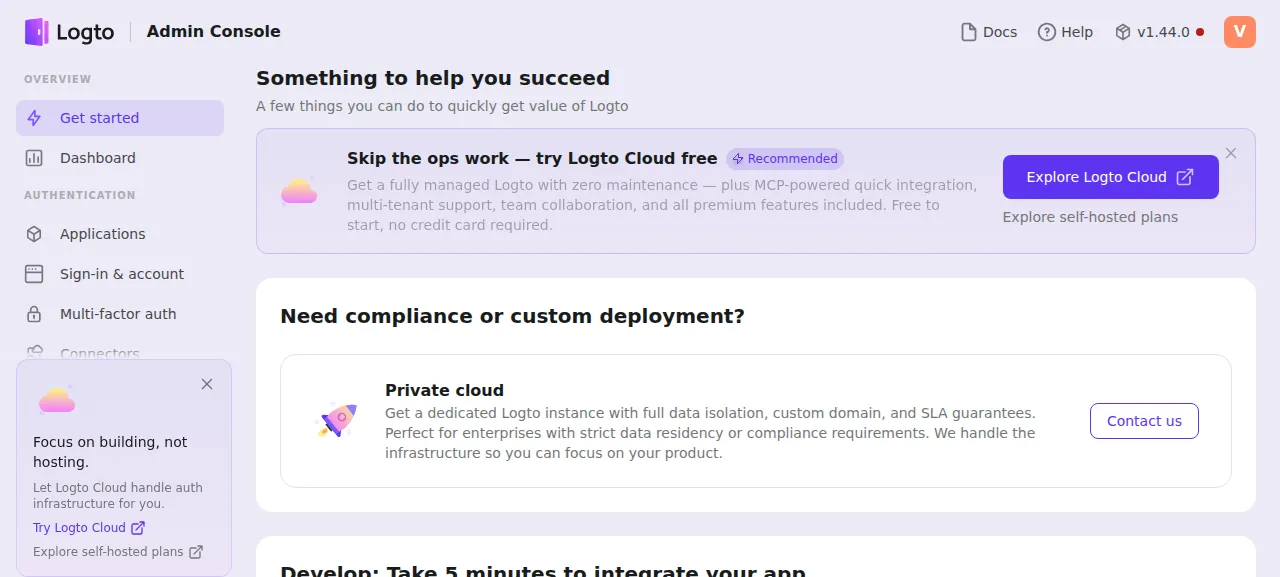Open Connectors in sidebar
This screenshot has width=1280, height=577.
tap(120, 352)
